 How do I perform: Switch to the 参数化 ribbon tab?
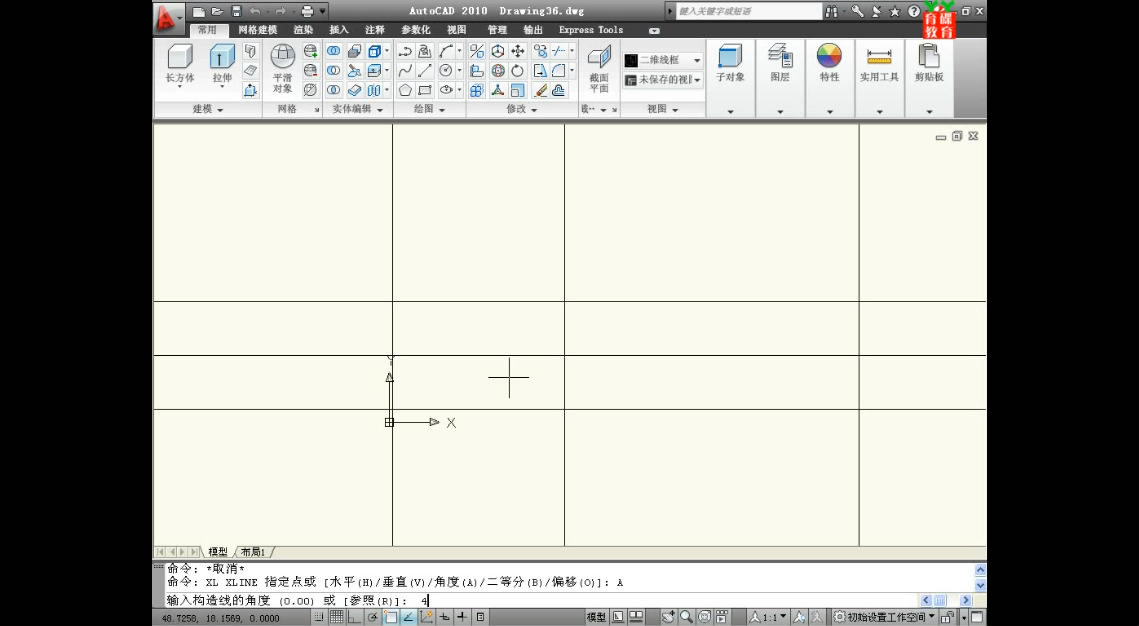(x=416, y=30)
